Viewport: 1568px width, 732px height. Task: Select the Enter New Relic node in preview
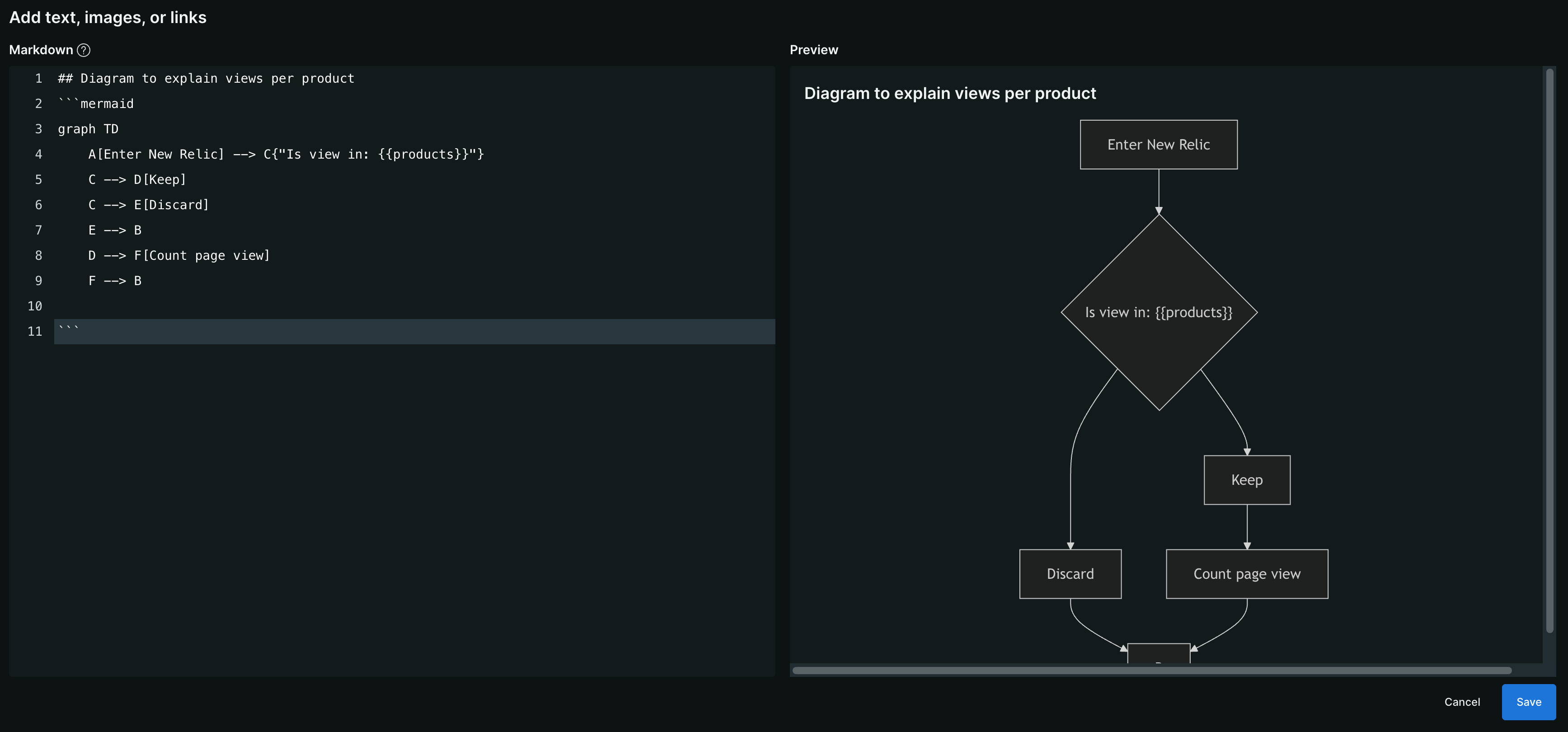point(1158,144)
